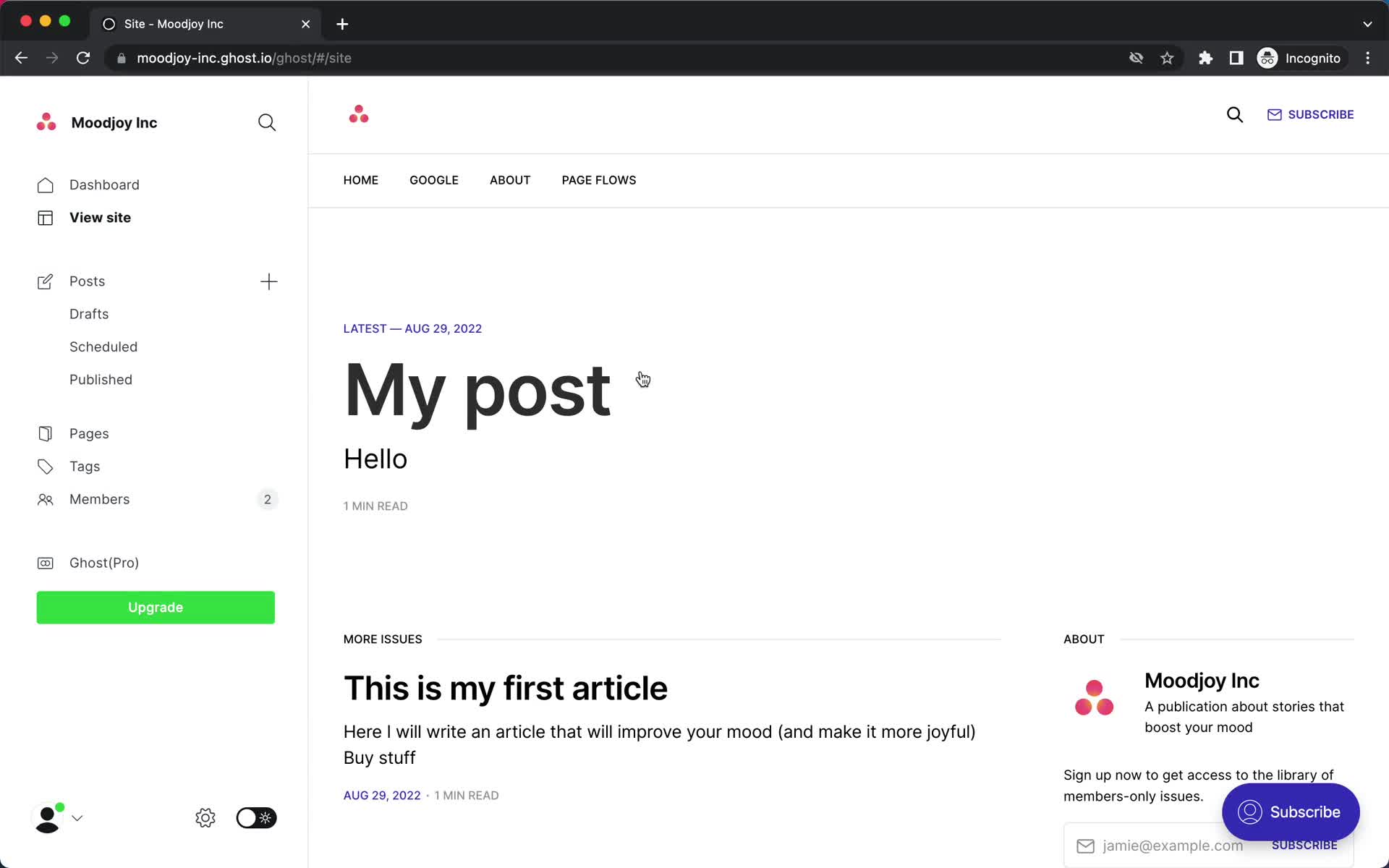The image size is (1389, 868).
Task: Click My post article title
Action: [477, 389]
